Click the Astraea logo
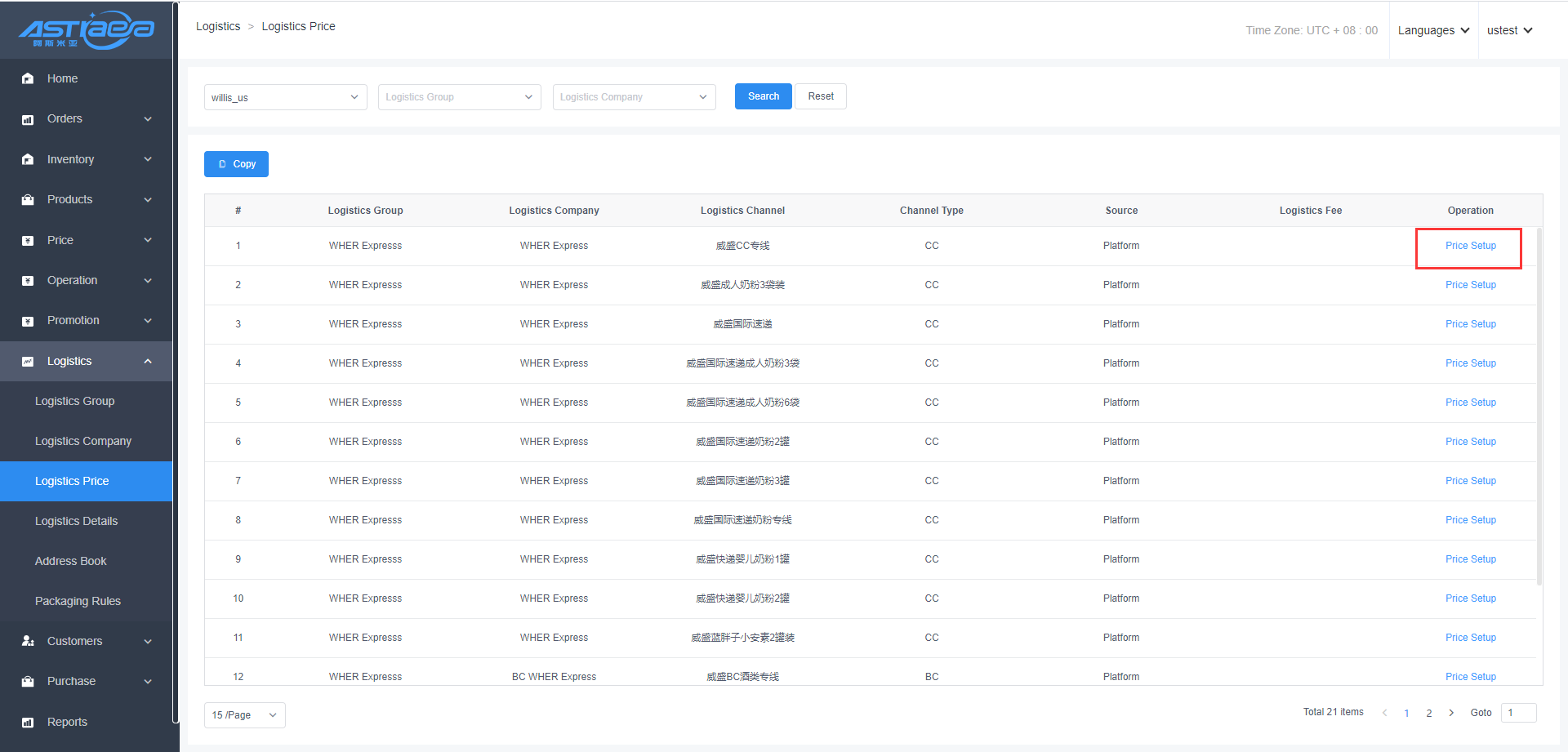The image size is (1568, 752). (87, 30)
